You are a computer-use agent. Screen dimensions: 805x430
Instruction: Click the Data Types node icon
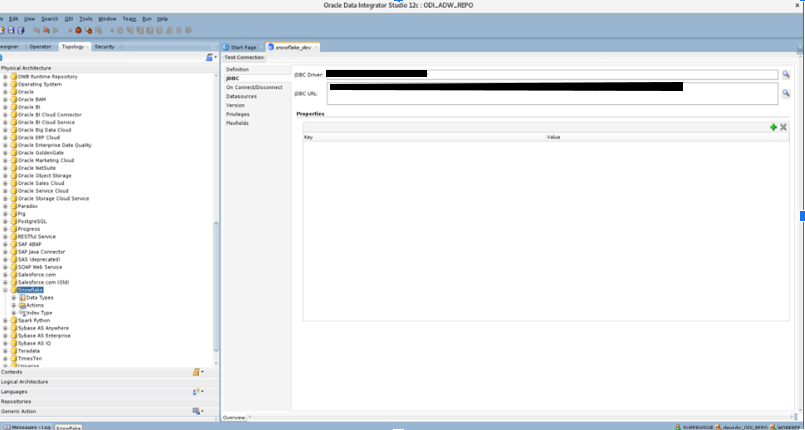22,298
